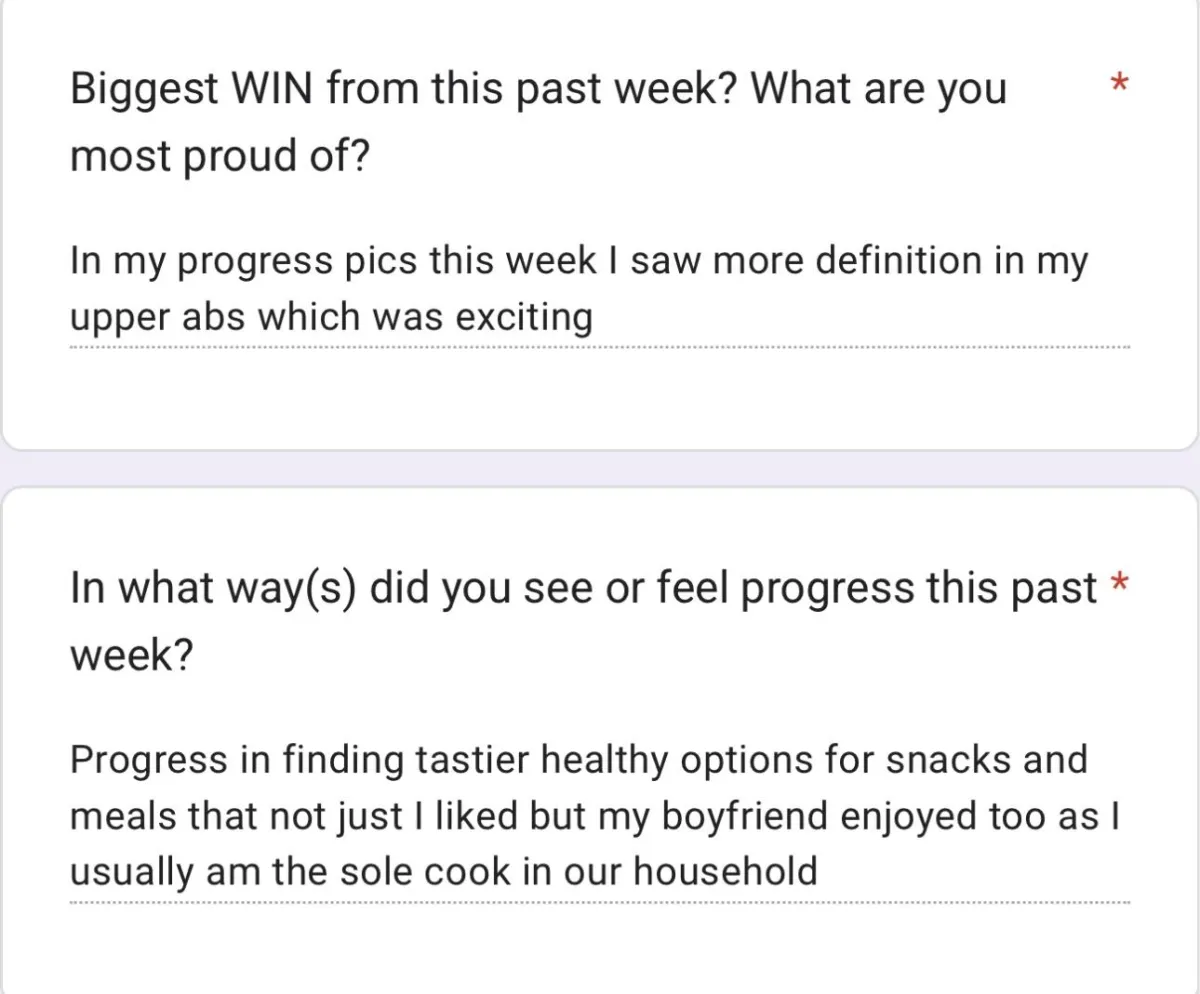Image resolution: width=1200 pixels, height=994 pixels.
Task: Focus the answer field mentioning upper abs
Action: [x=599, y=290]
